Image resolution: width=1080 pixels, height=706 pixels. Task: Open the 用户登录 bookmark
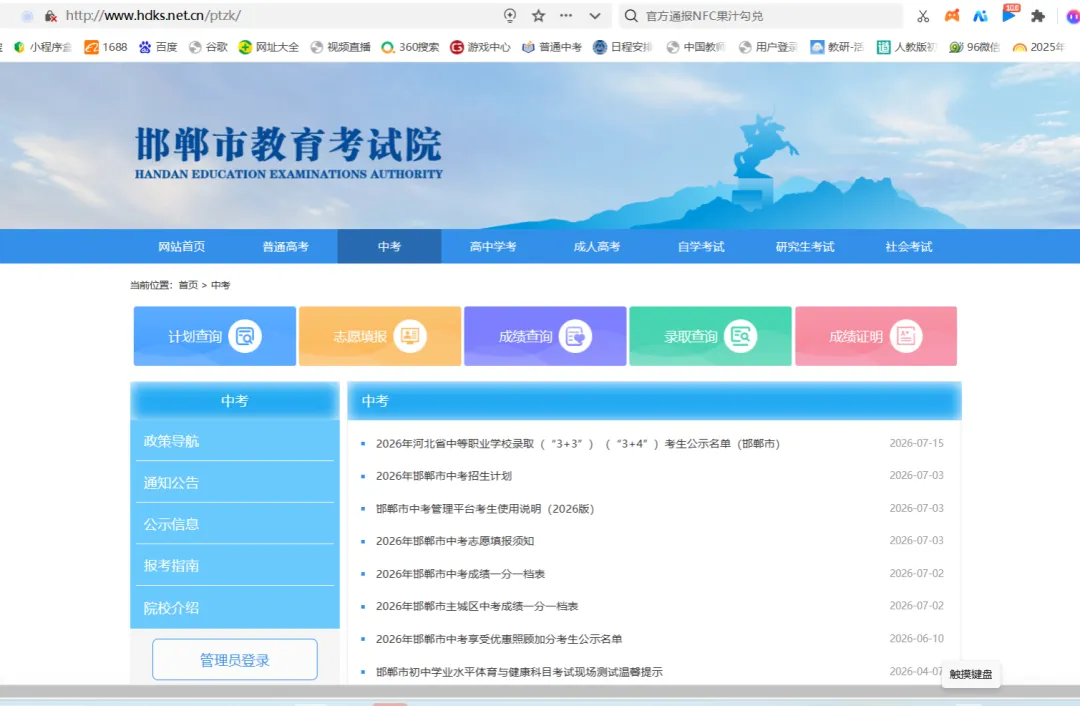[768, 47]
